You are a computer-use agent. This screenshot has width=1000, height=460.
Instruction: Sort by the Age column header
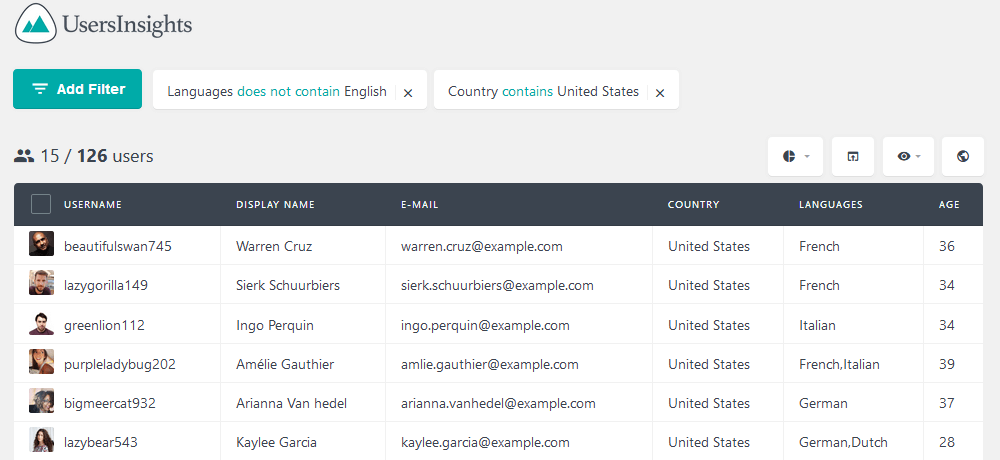tap(949, 205)
